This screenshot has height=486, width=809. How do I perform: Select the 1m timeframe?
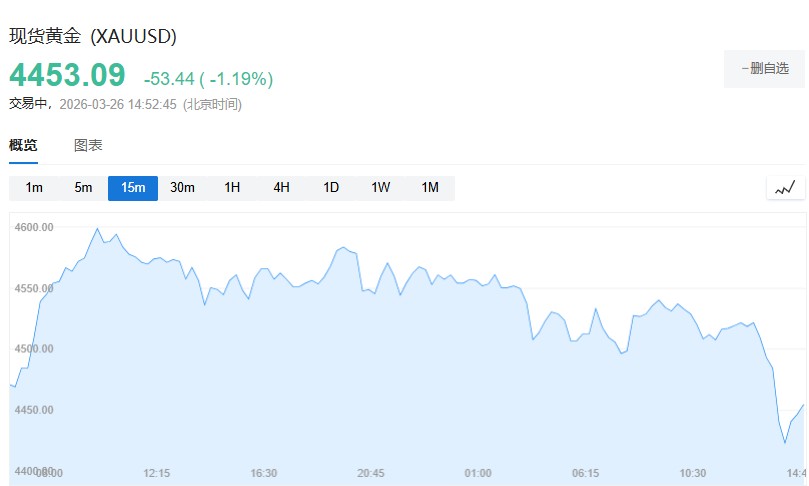34,188
